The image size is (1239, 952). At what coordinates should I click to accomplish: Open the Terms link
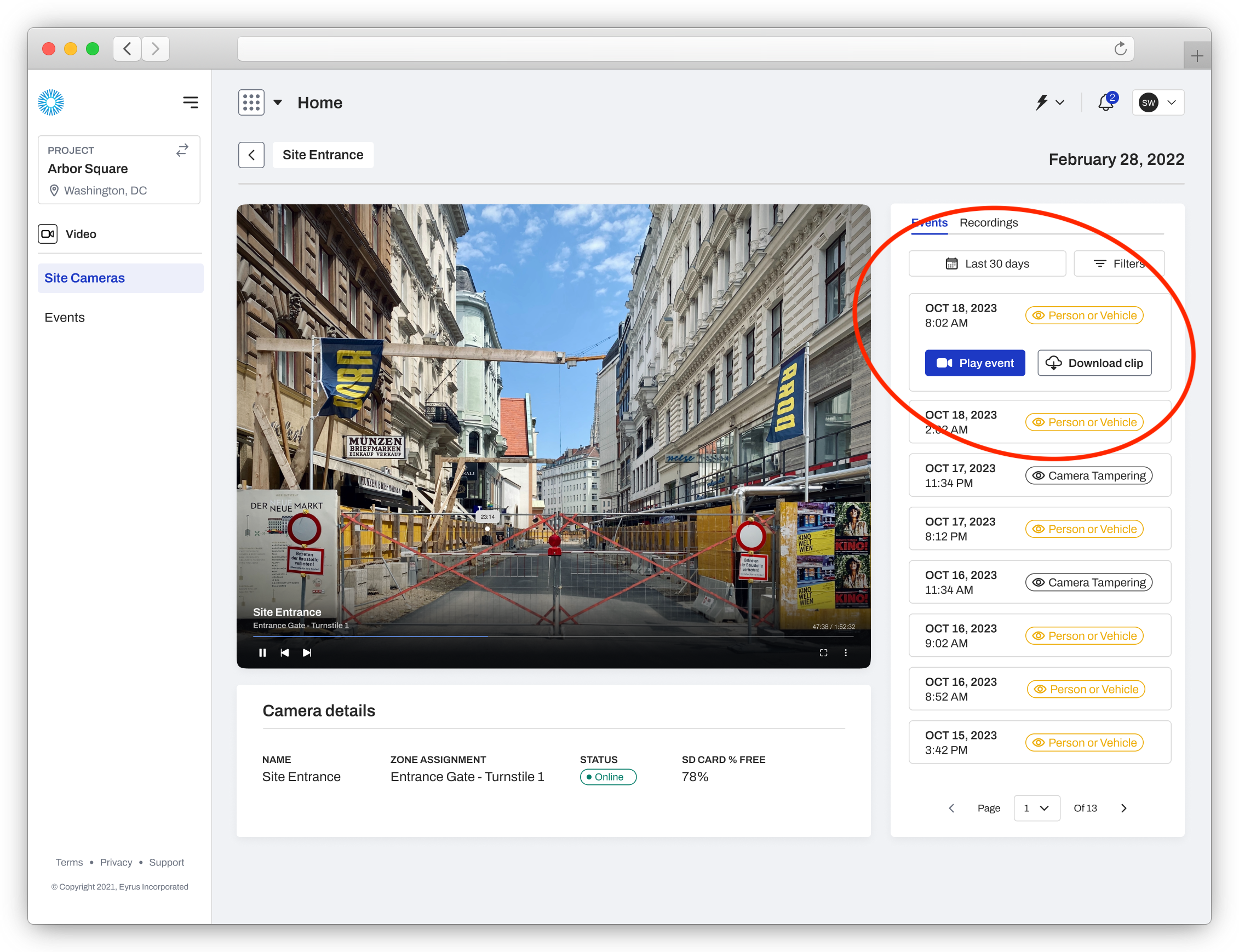tap(69, 862)
